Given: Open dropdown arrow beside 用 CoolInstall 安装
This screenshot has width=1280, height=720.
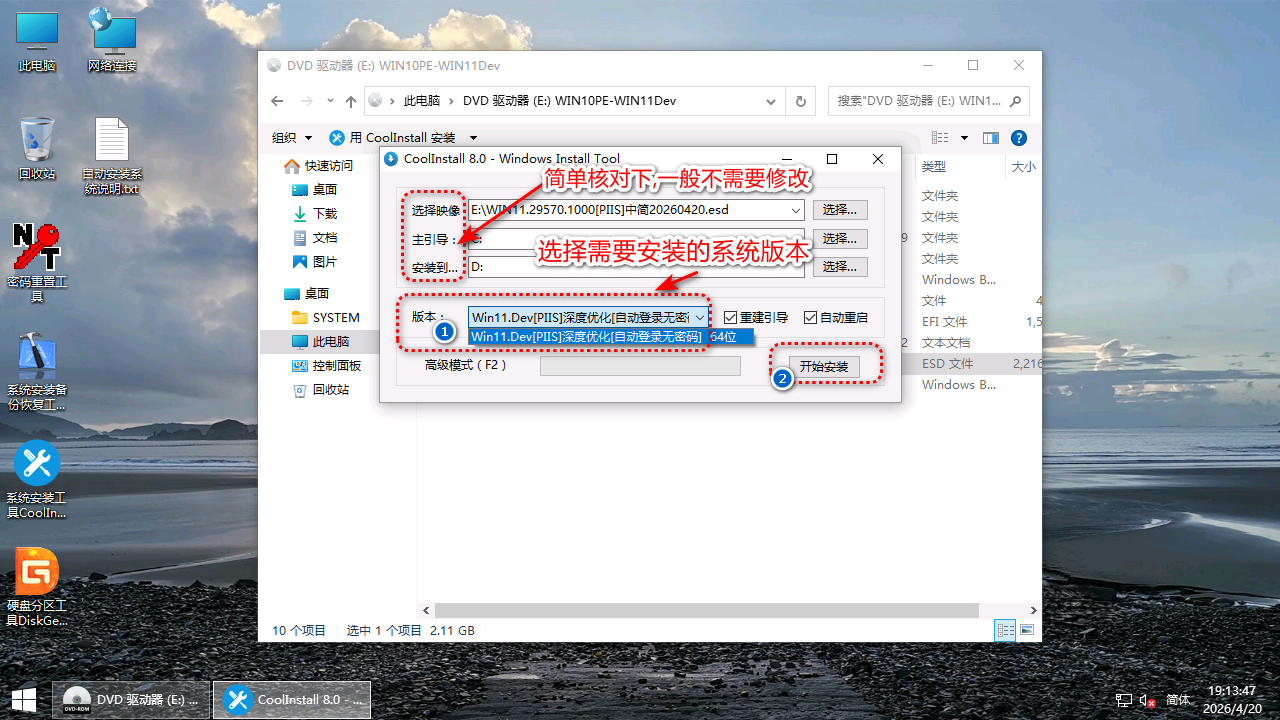Looking at the screenshot, I should 473,138.
